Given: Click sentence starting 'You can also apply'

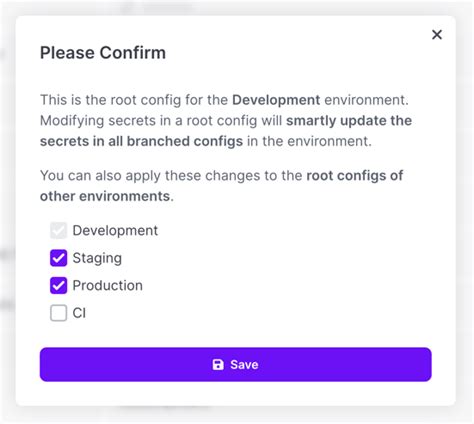Looking at the screenshot, I should 221,186.
